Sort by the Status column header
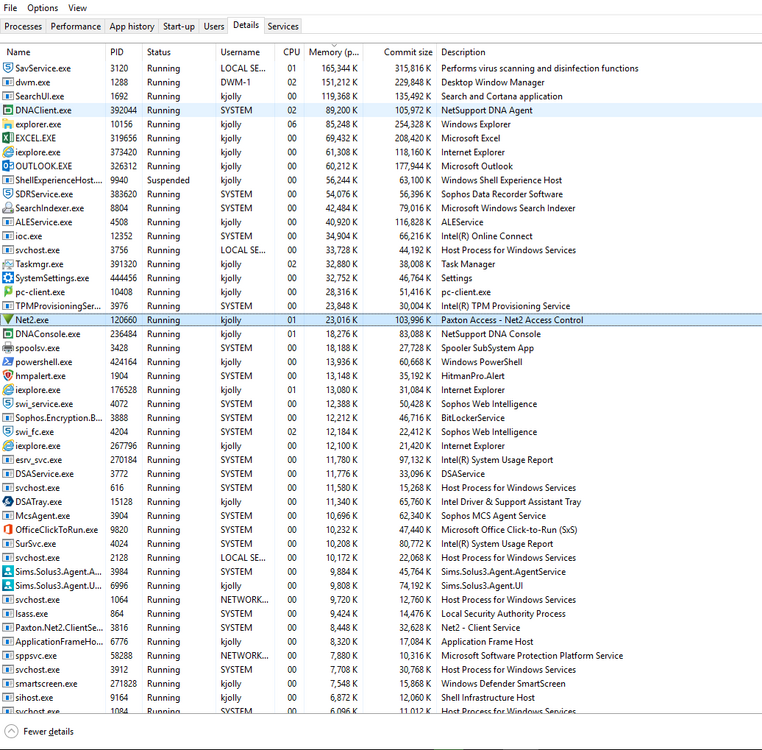This screenshot has width=762, height=750. pos(179,52)
